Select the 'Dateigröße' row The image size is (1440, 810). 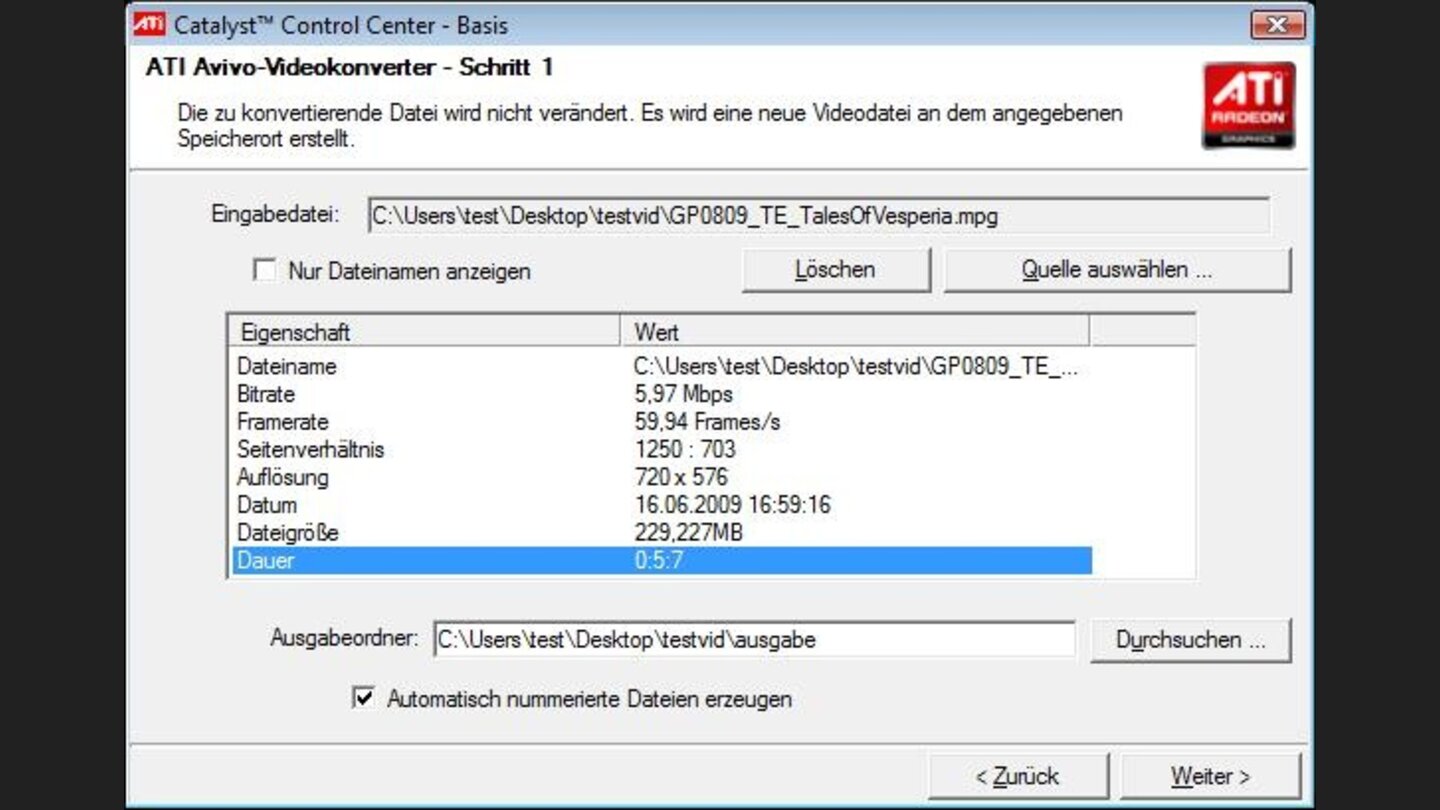click(661, 533)
